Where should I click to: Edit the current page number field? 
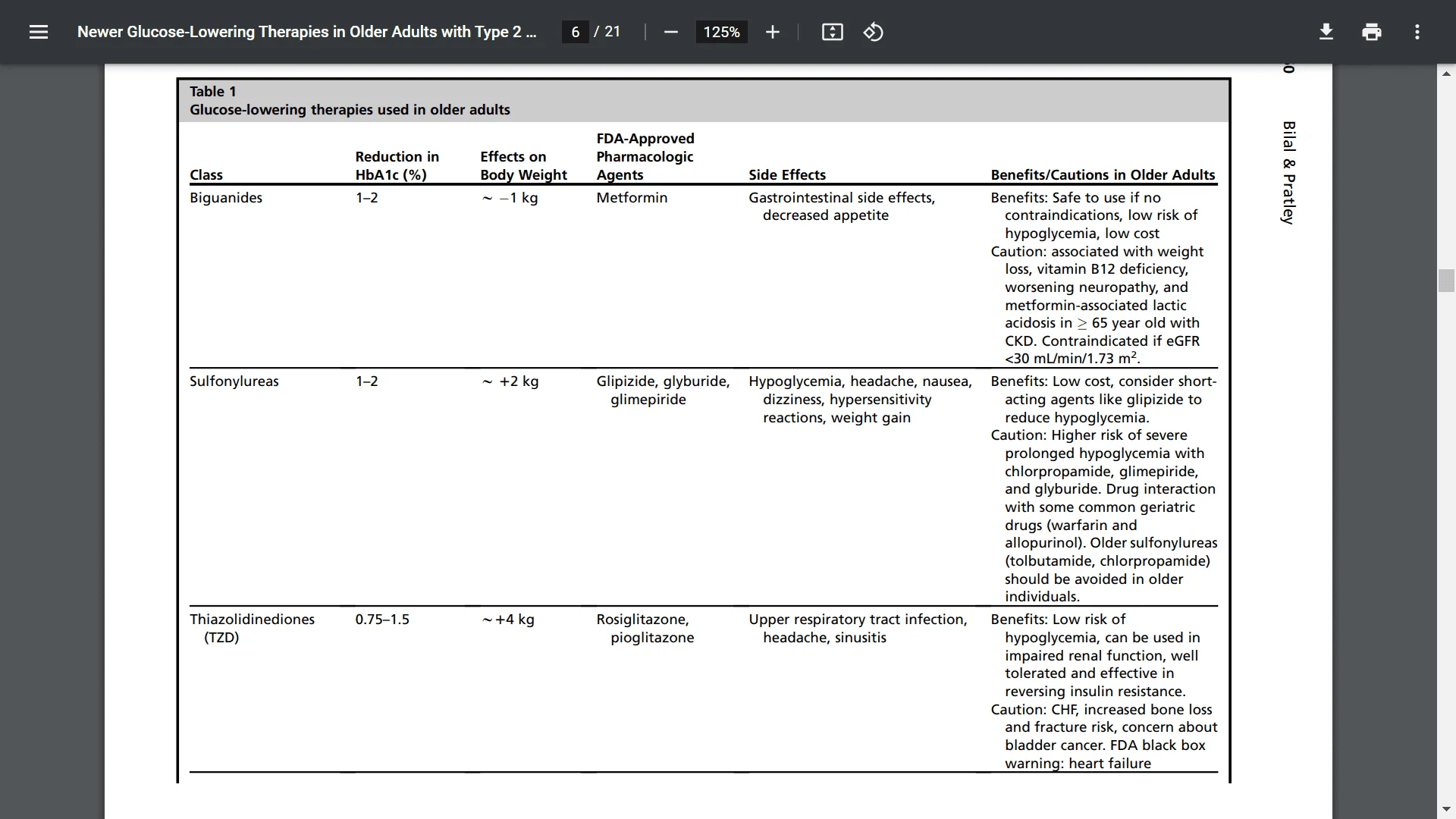(575, 32)
